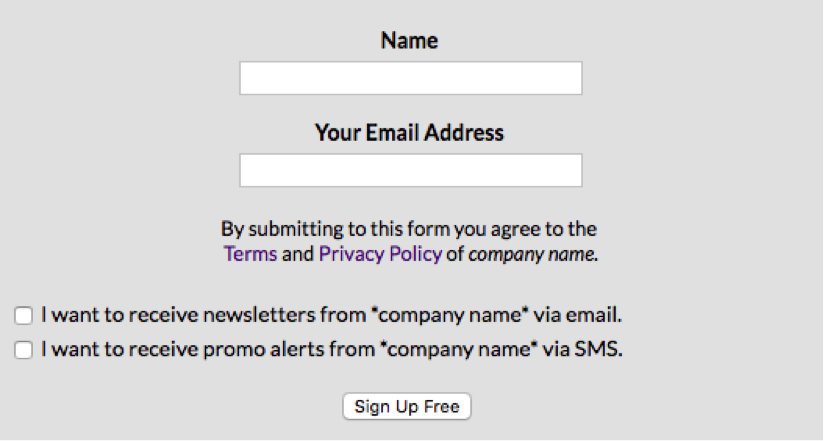Click the italic company name text
The image size is (824, 441).
[533, 254]
